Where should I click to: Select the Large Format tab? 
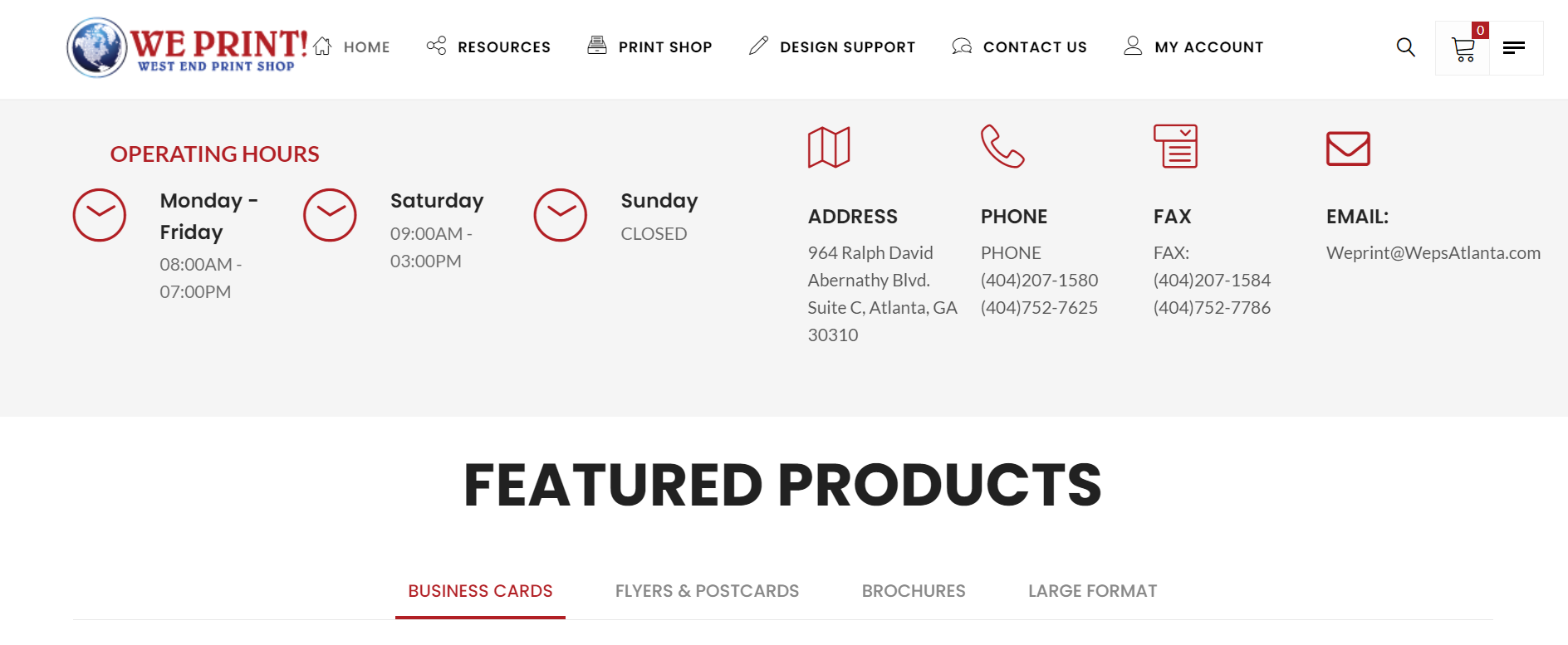(1092, 591)
